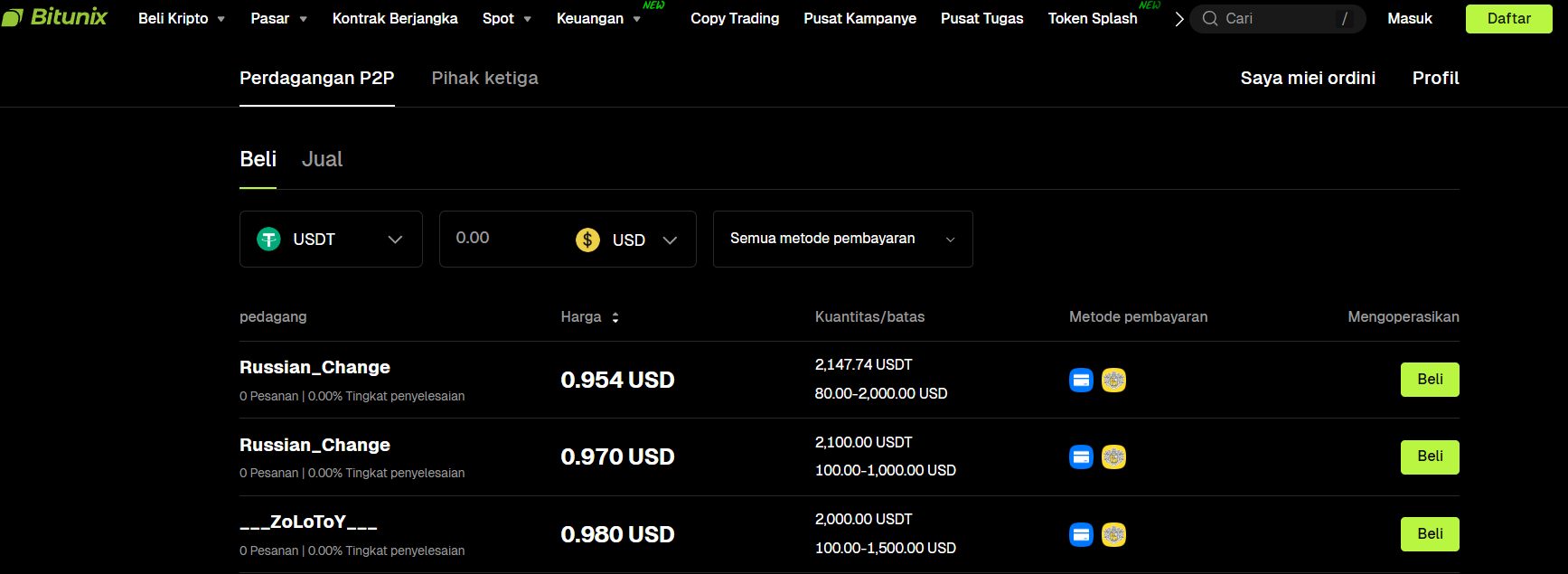Go to Kontrak Berjangka
This screenshot has width=1568, height=574.
point(395,18)
